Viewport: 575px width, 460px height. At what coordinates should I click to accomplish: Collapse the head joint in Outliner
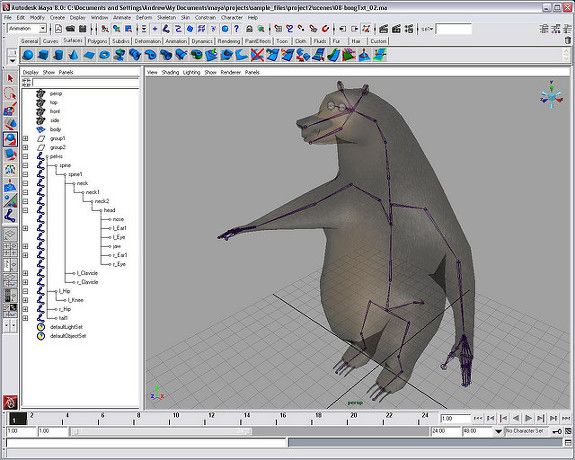tap(25, 210)
